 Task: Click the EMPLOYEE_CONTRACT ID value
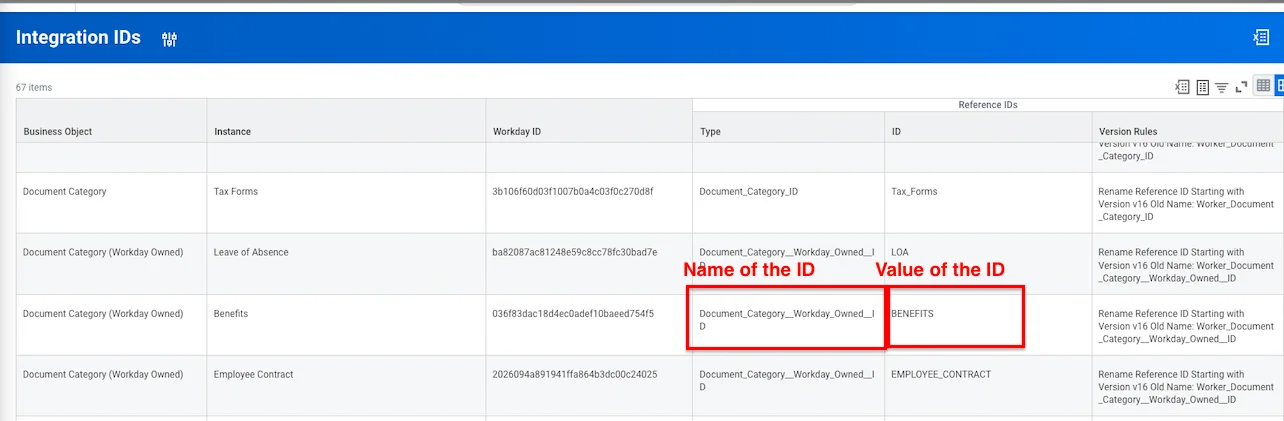(x=941, y=374)
